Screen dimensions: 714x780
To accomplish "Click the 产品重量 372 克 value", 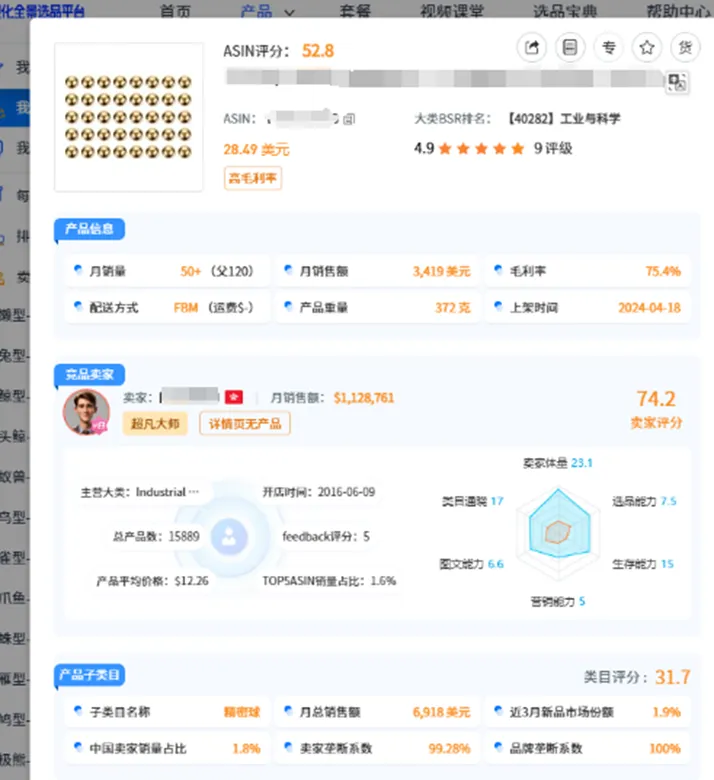I will [453, 308].
